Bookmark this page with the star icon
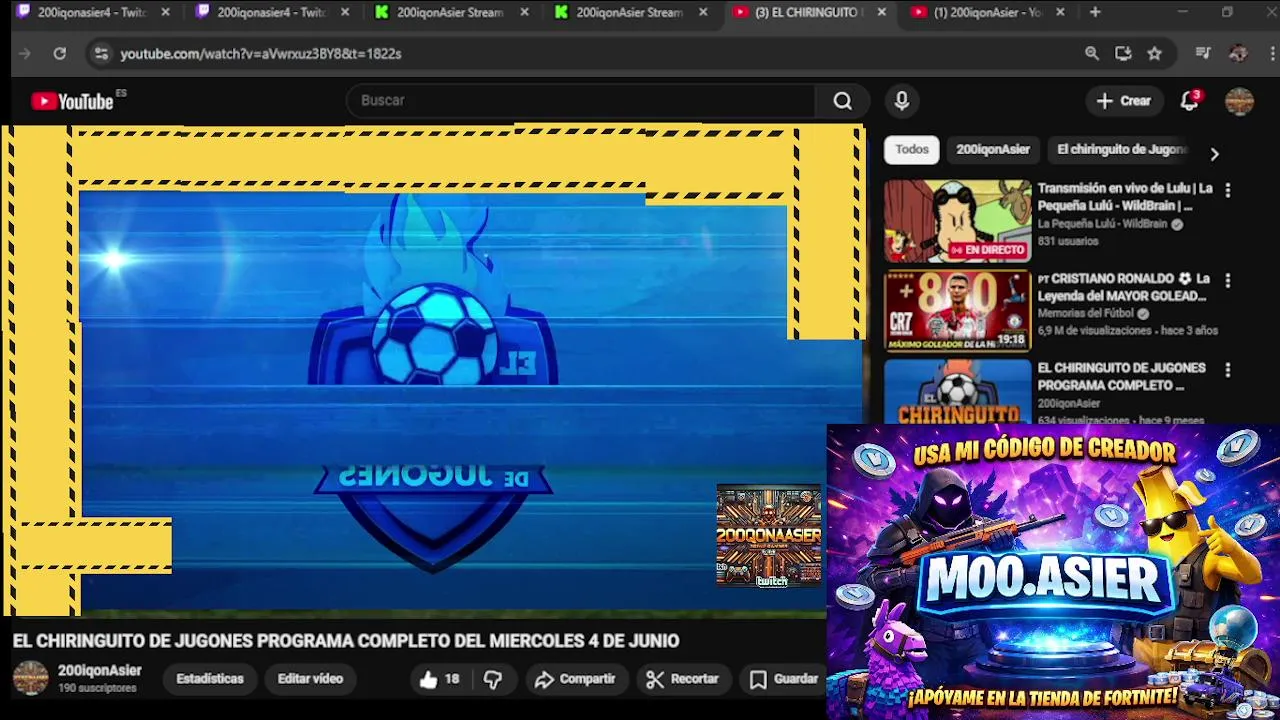Screen dimensions: 1280x720 point(1155,54)
